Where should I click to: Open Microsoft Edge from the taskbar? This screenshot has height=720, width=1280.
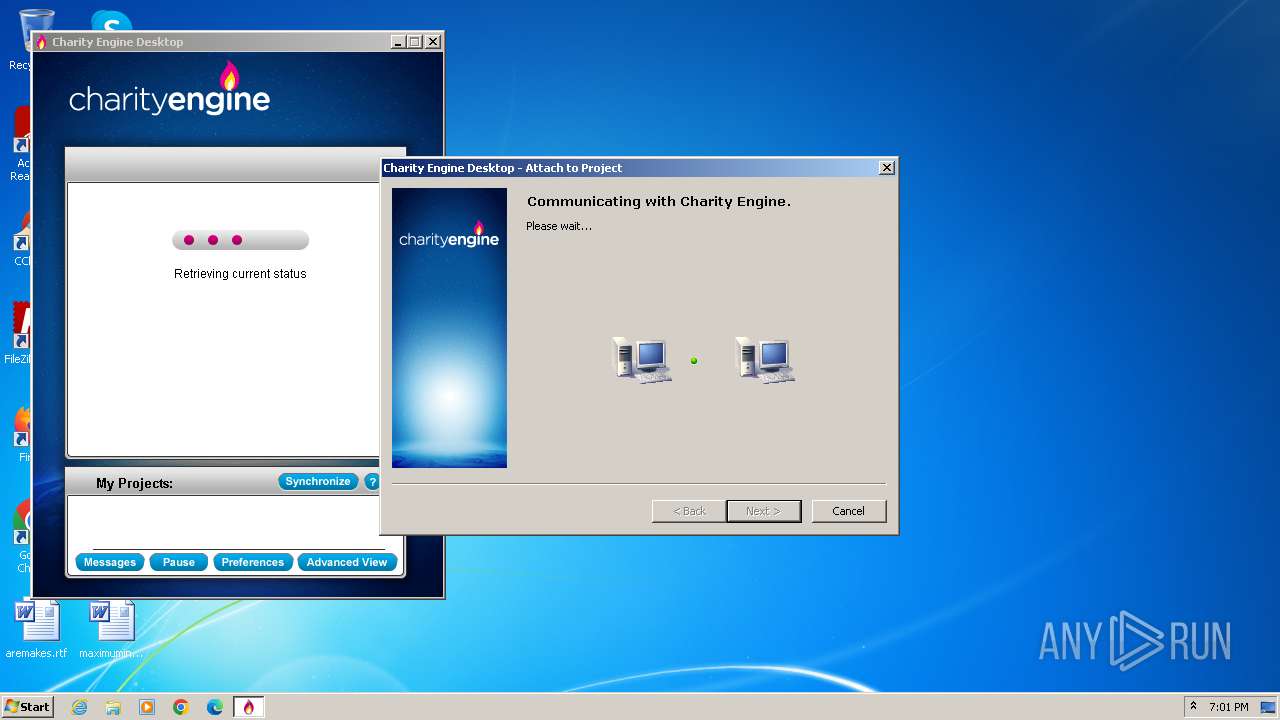[215, 707]
